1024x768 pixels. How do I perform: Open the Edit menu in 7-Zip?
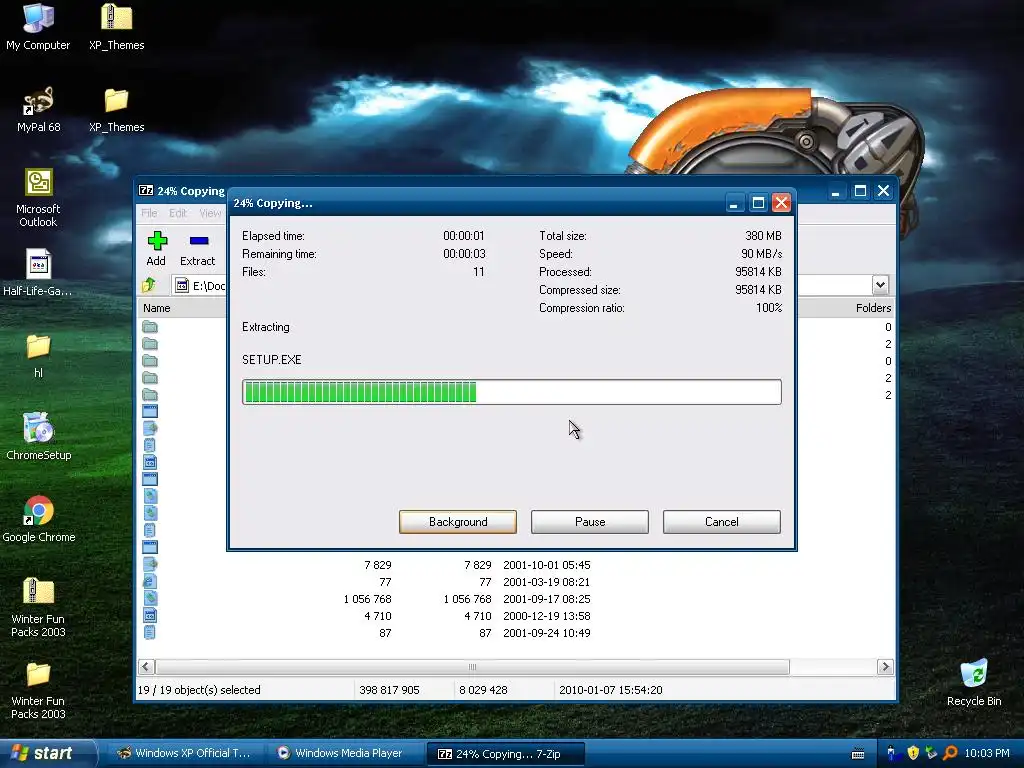[178, 213]
